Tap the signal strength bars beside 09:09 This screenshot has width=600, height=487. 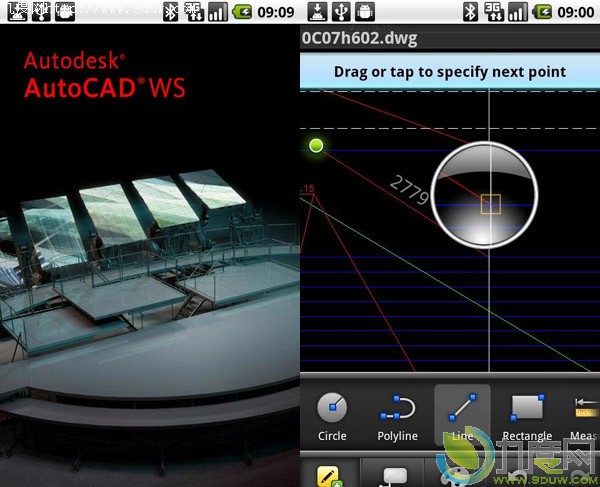(218, 12)
